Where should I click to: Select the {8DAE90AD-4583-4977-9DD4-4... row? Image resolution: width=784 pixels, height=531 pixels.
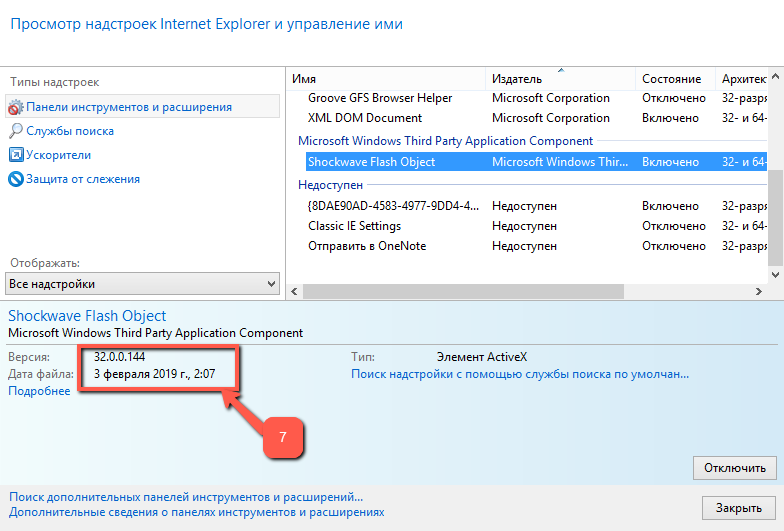coord(536,206)
